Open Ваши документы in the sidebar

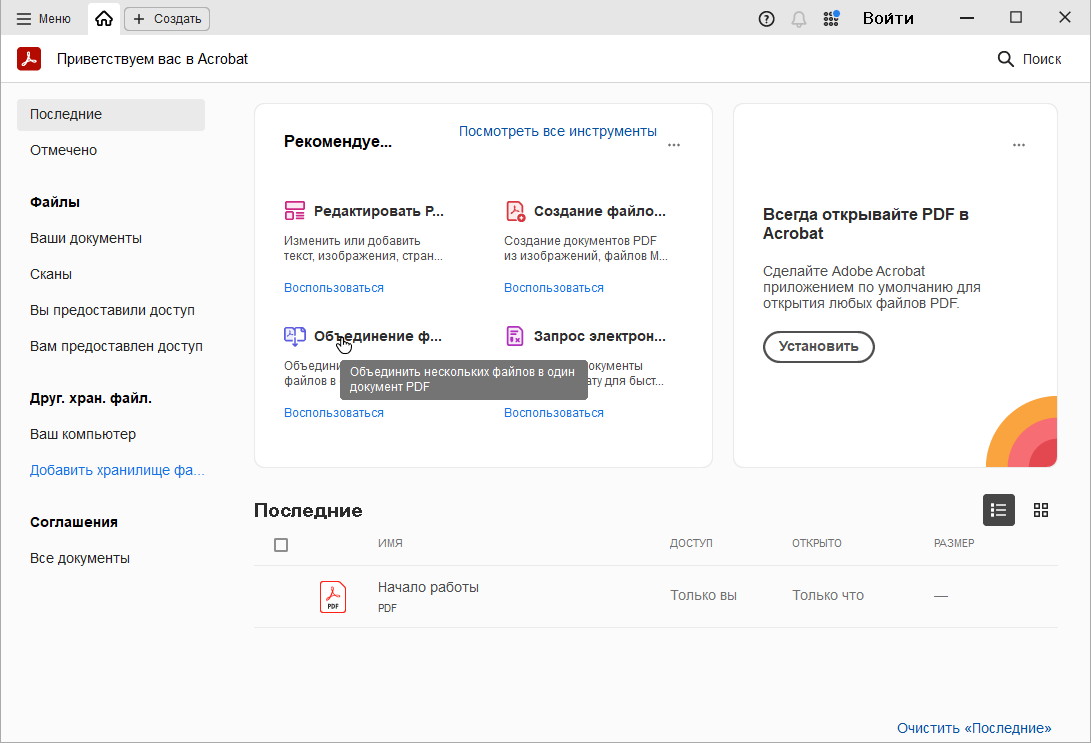tap(86, 238)
